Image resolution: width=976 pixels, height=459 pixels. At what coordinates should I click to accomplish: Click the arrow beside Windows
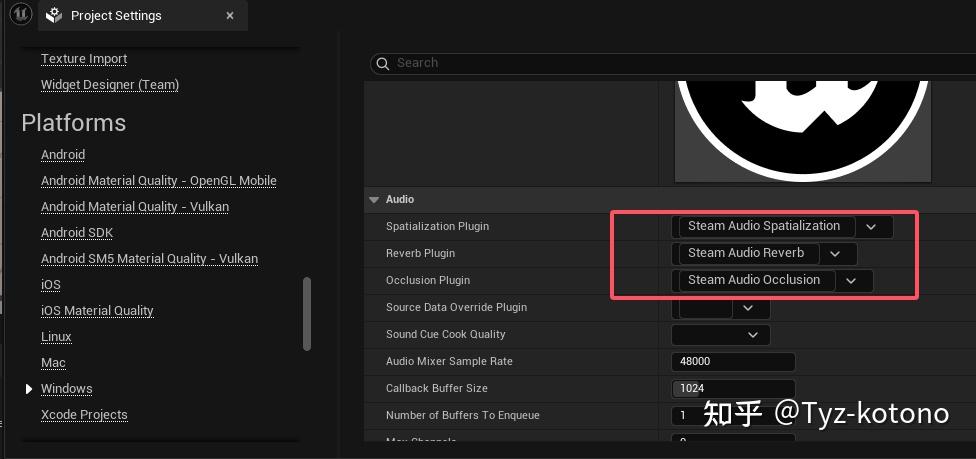(29, 389)
